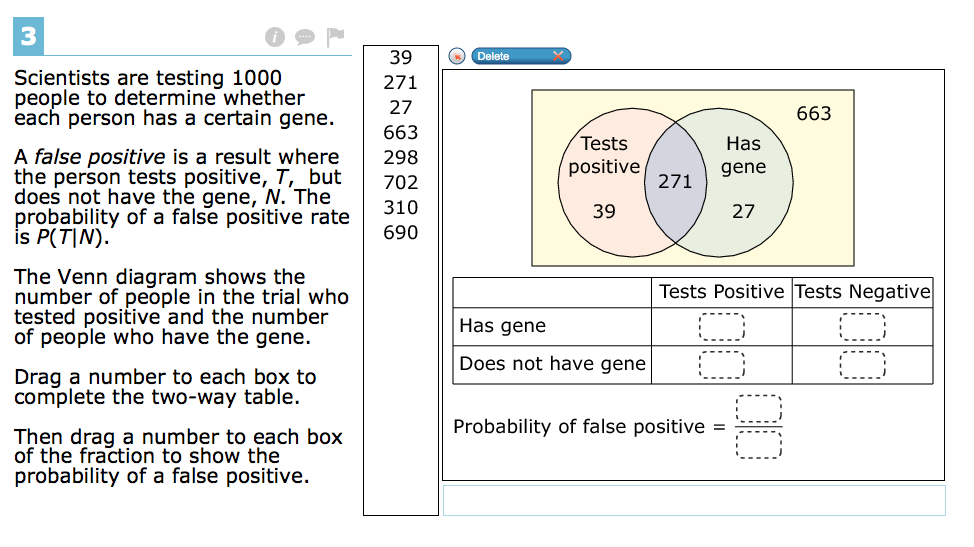Click the red X on the Delete button

coord(558,57)
